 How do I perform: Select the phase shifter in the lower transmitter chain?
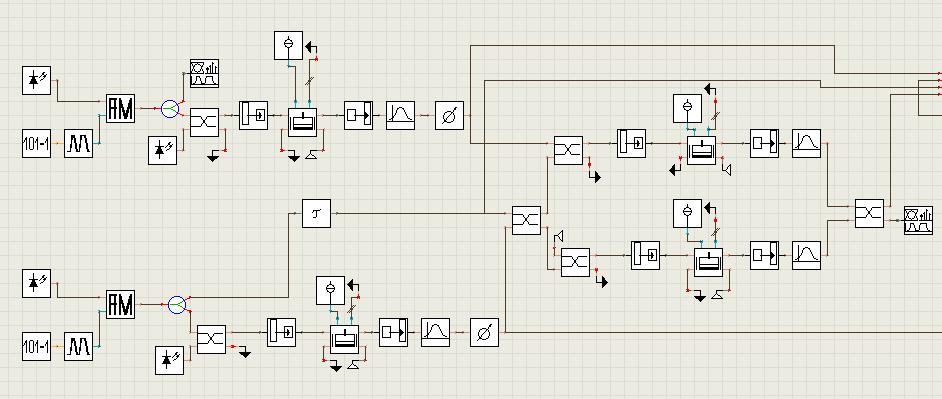click(x=484, y=332)
